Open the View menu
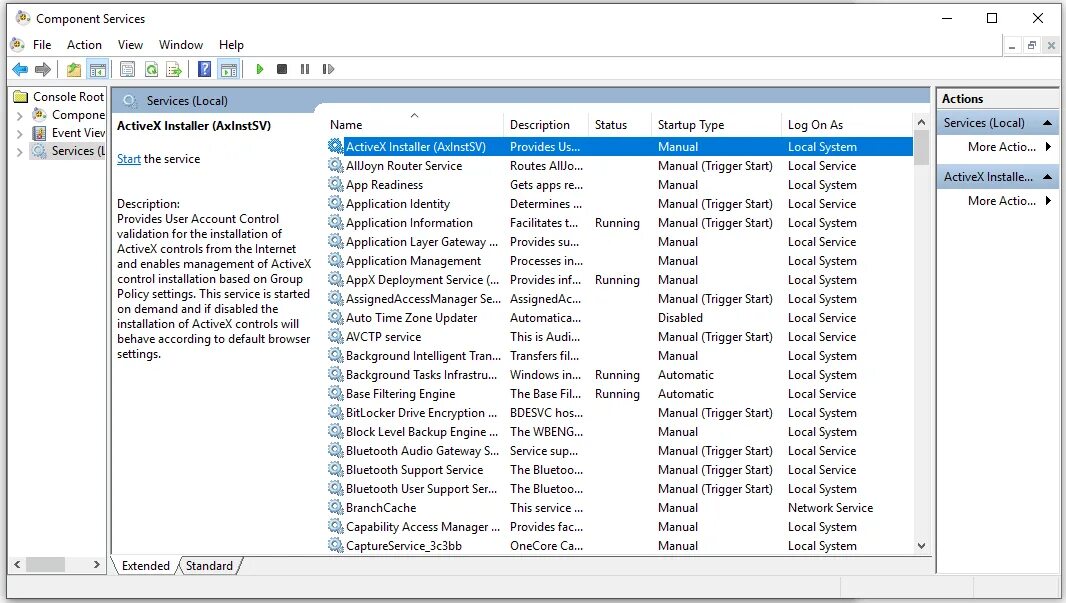Viewport: 1066px width, 603px height. [x=130, y=45]
